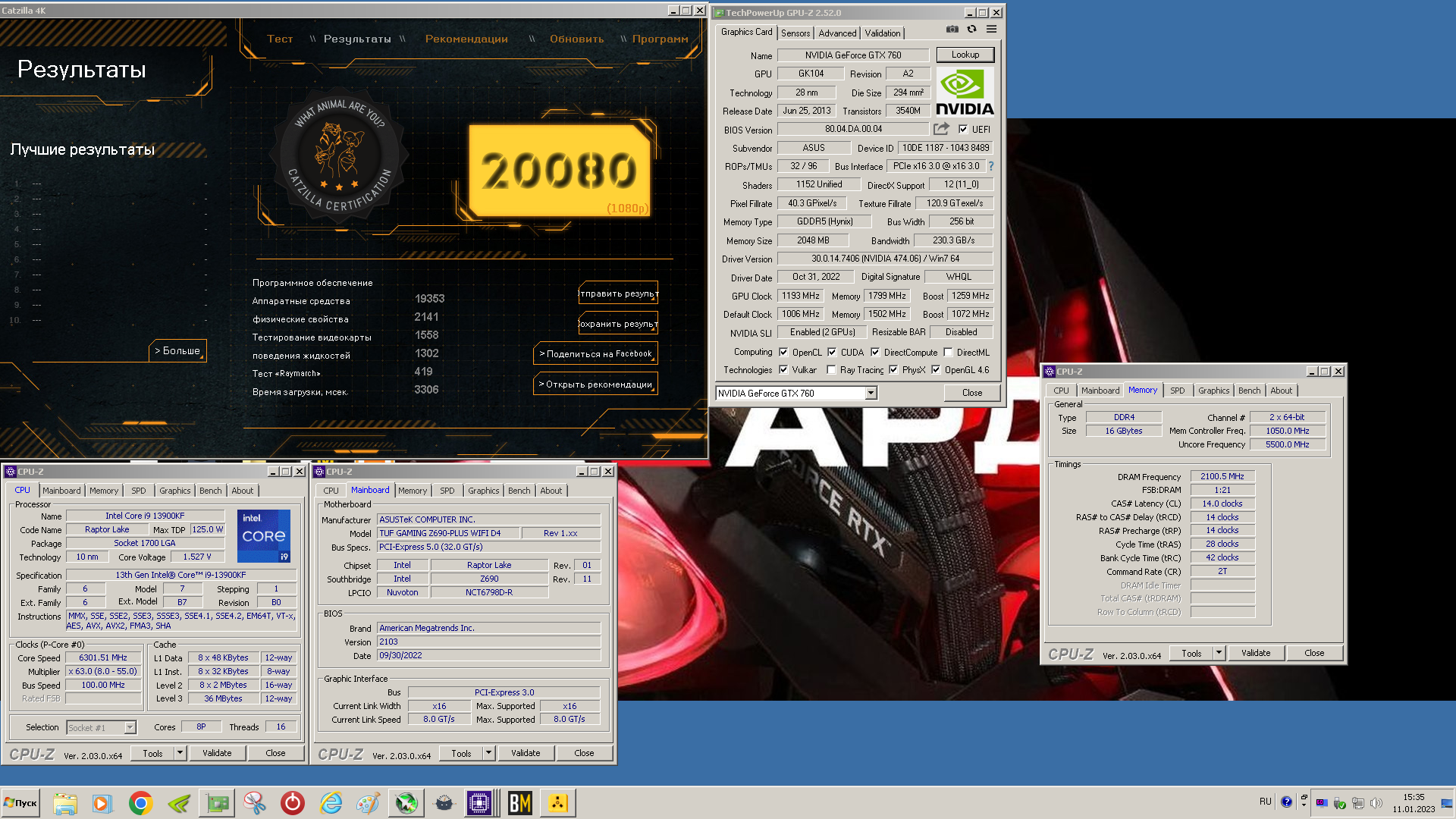Open the Snipping Tool scissors icon
The height and width of the screenshot is (819, 1456).
255,803
